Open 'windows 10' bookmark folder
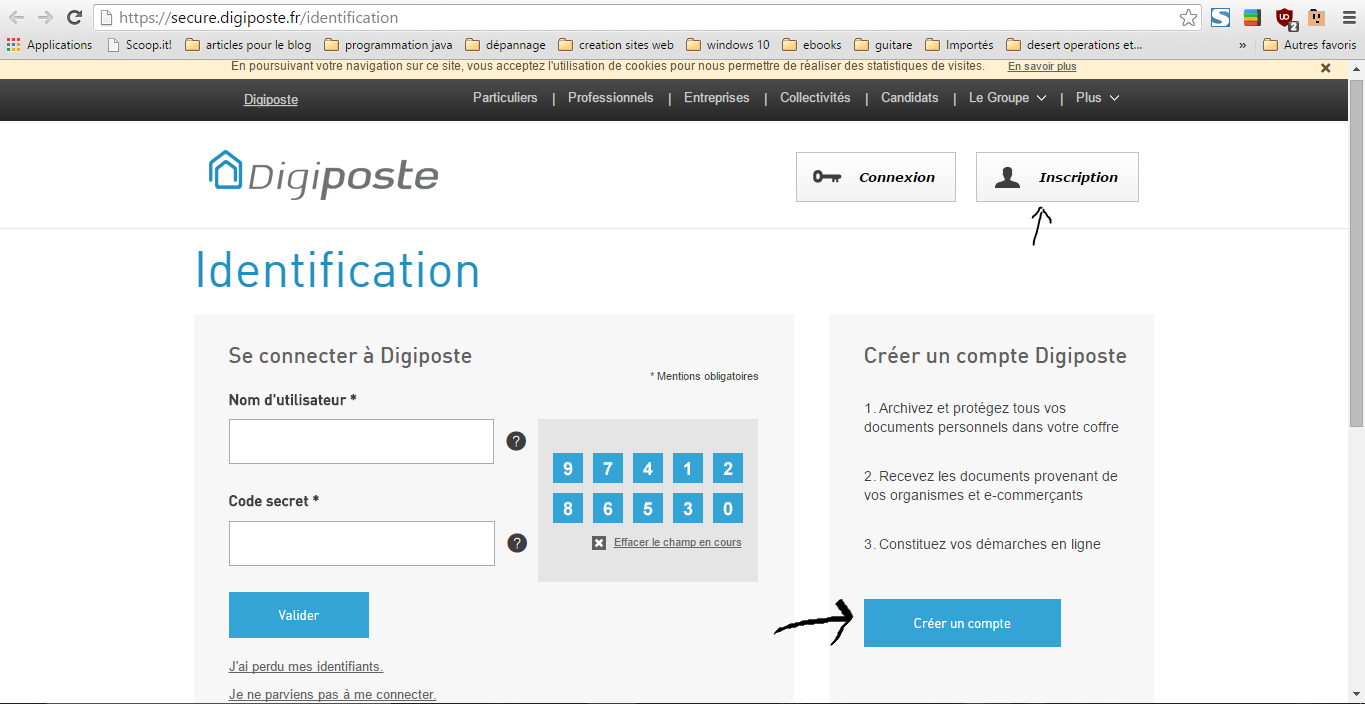This screenshot has width=1365, height=704. click(x=728, y=45)
